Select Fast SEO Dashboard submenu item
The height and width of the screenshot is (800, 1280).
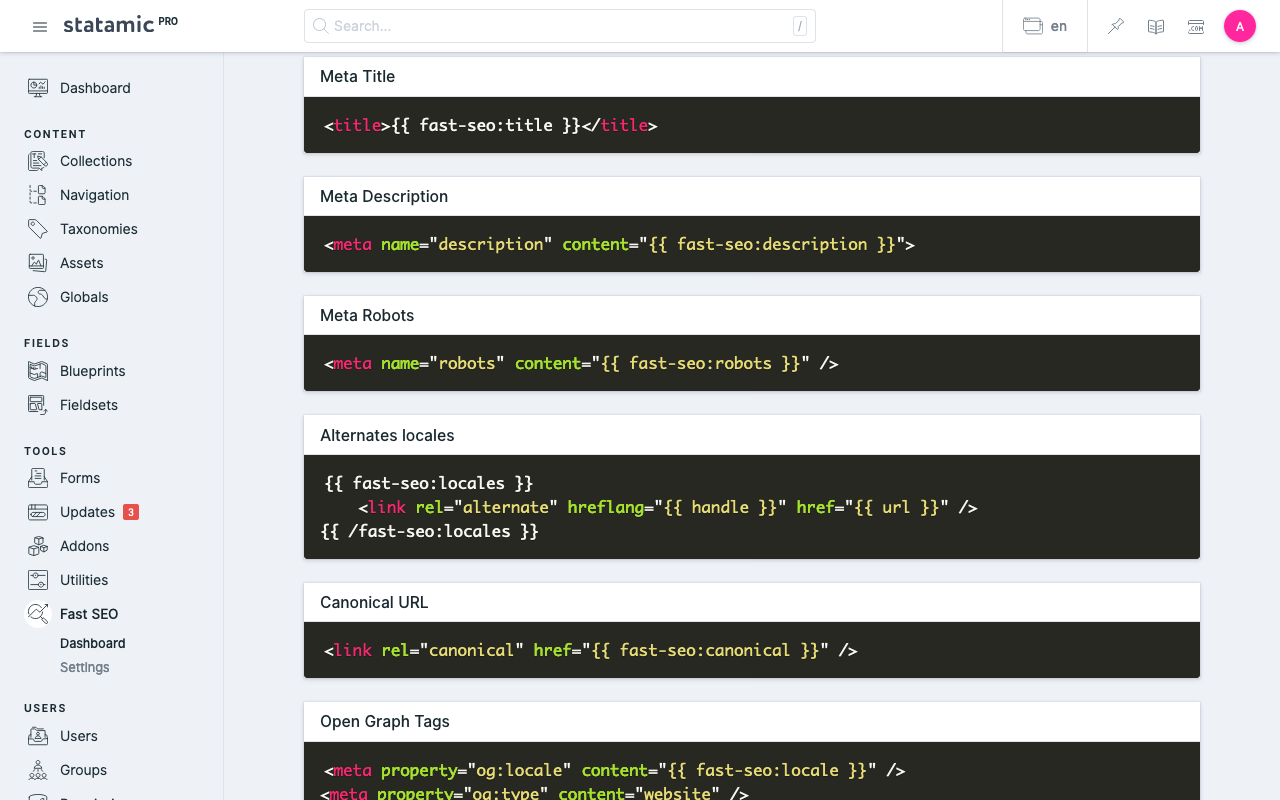coord(93,644)
